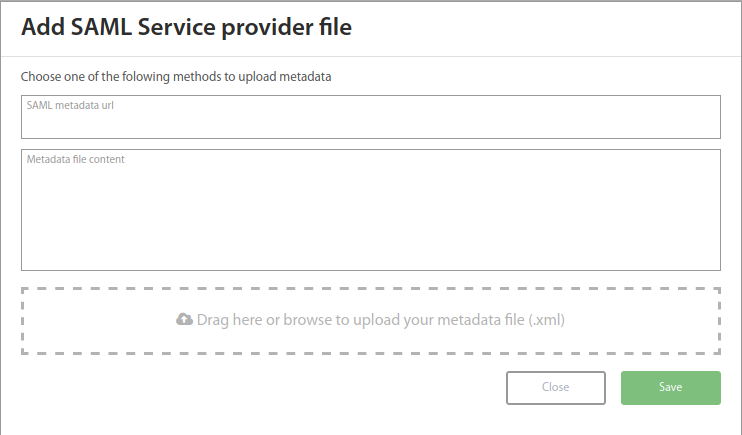Viewport: 742px width, 435px height.
Task: Click the dashed upload drop zone
Action: pyautogui.click(x=370, y=342)
